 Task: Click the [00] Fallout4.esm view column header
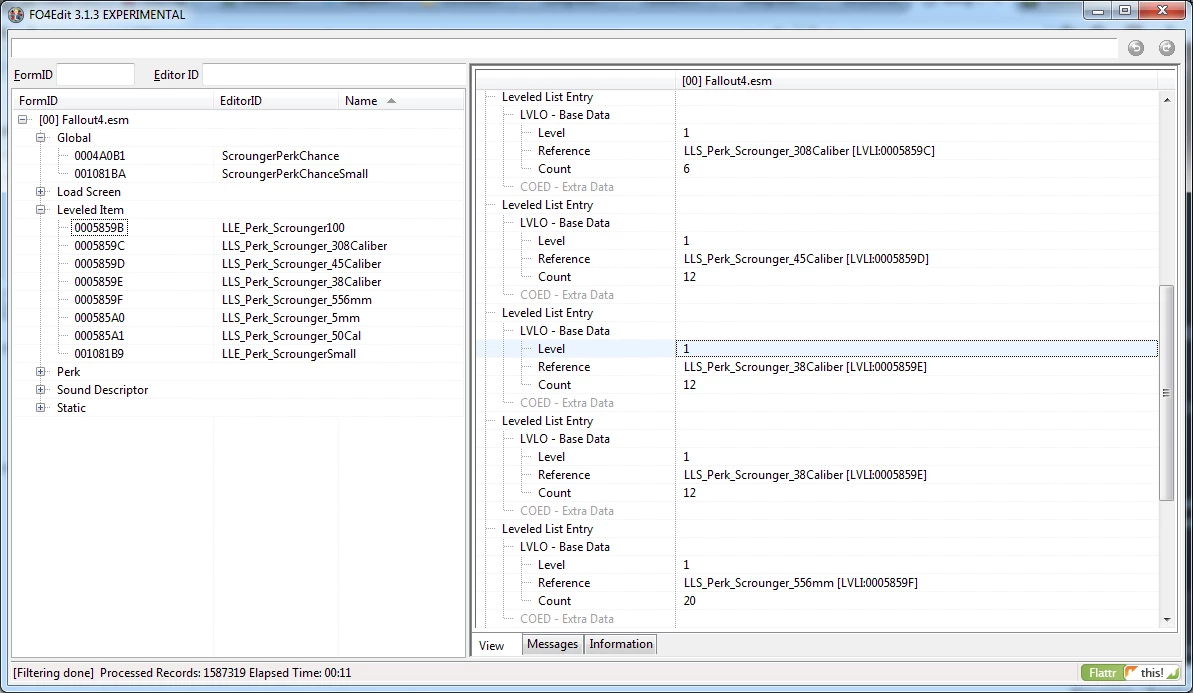point(916,81)
